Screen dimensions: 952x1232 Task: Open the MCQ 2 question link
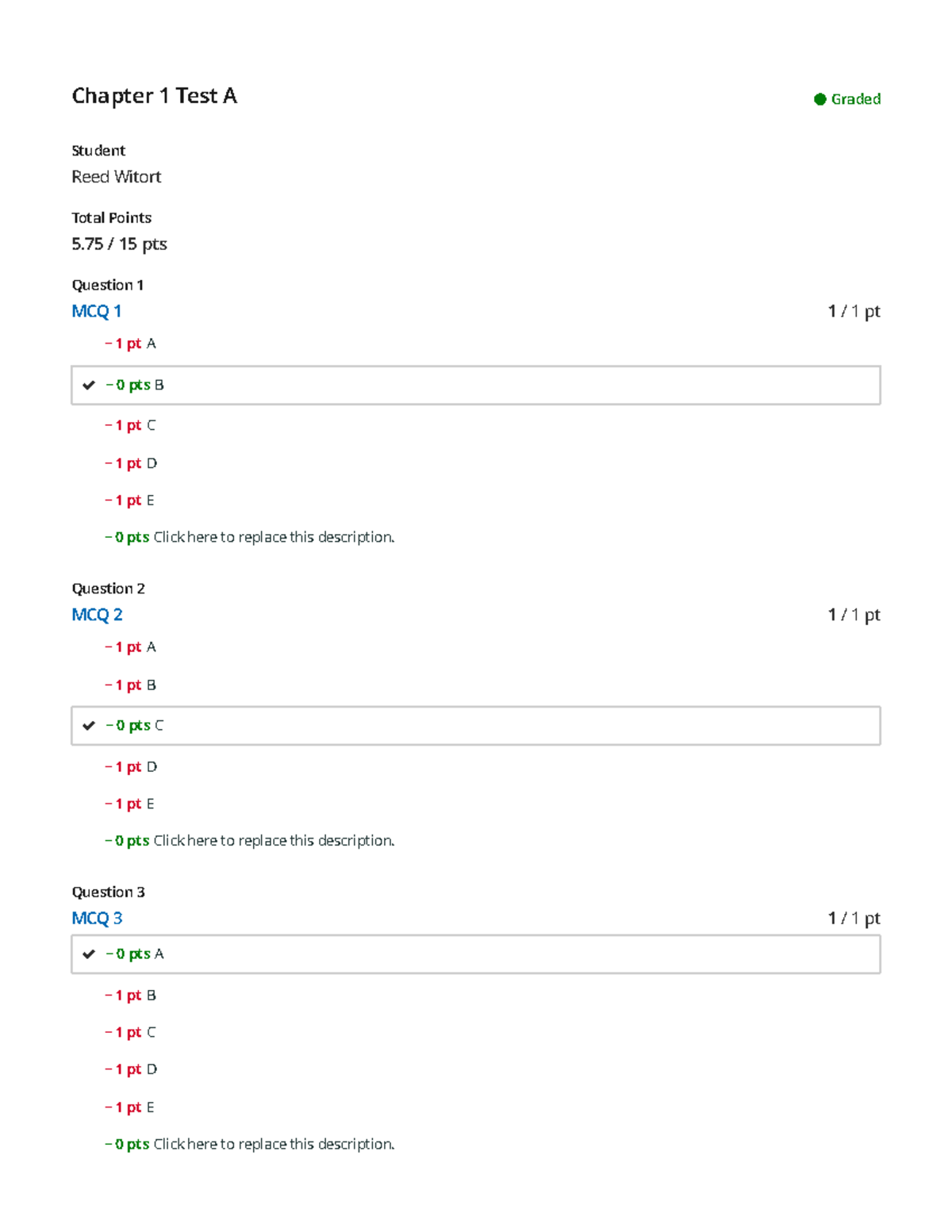coord(97,615)
